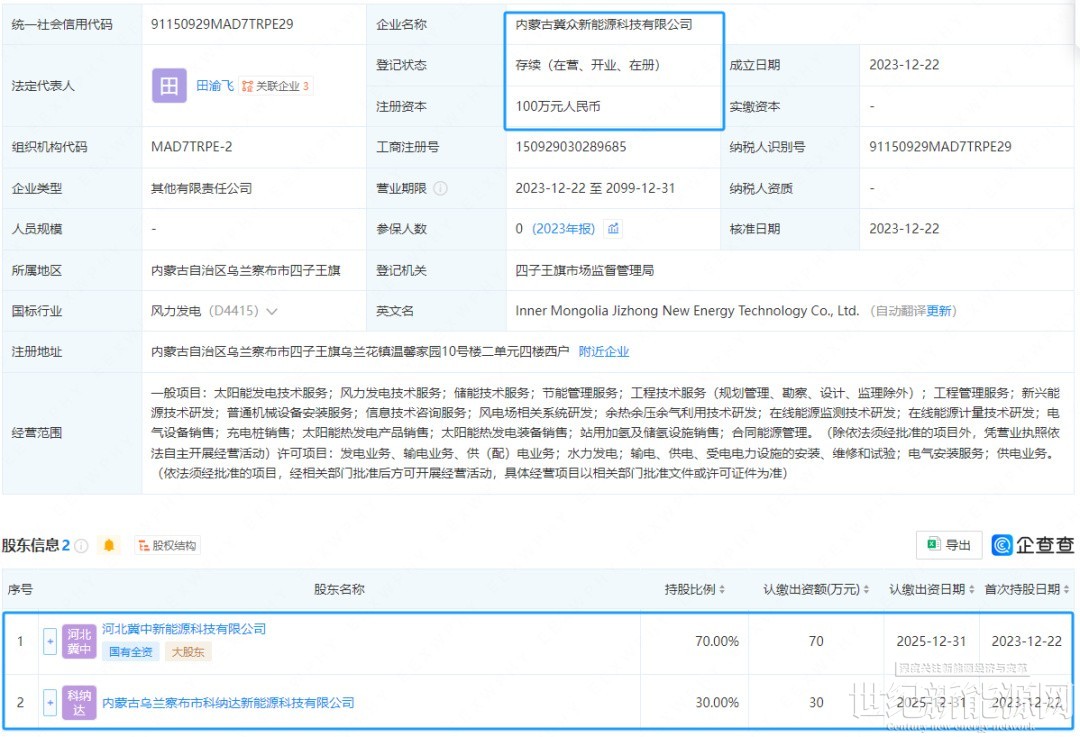Click info icon beside 股东信息 heading
This screenshot has height=737, width=1080.
point(81,546)
